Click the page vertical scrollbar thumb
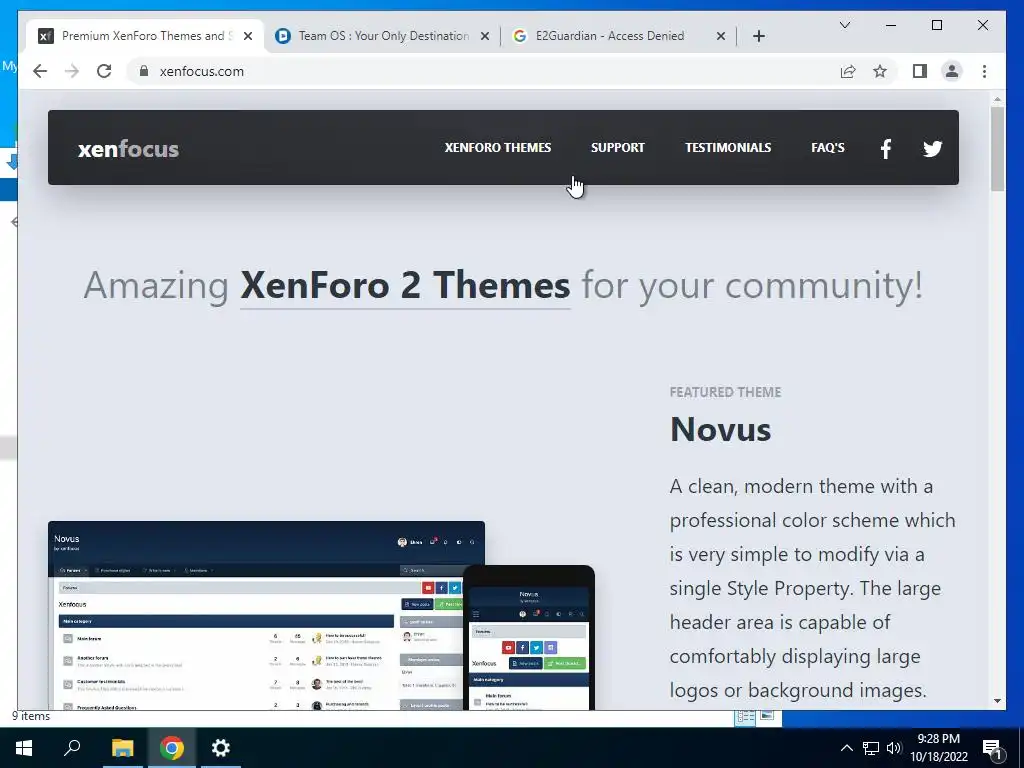Screen dimensions: 1024x768 pos(997,149)
